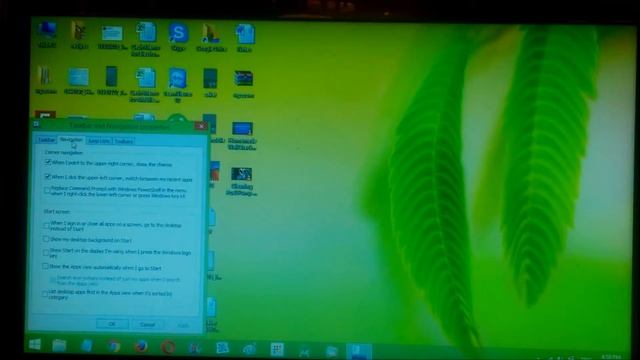Select the active properties window taskbar button
640x360 pixels.
coord(359,351)
